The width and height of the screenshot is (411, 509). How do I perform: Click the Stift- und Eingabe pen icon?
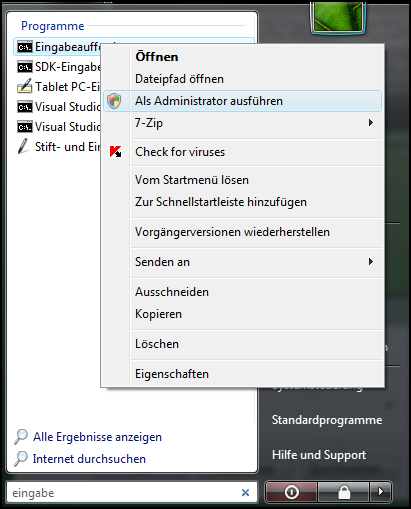point(23,147)
